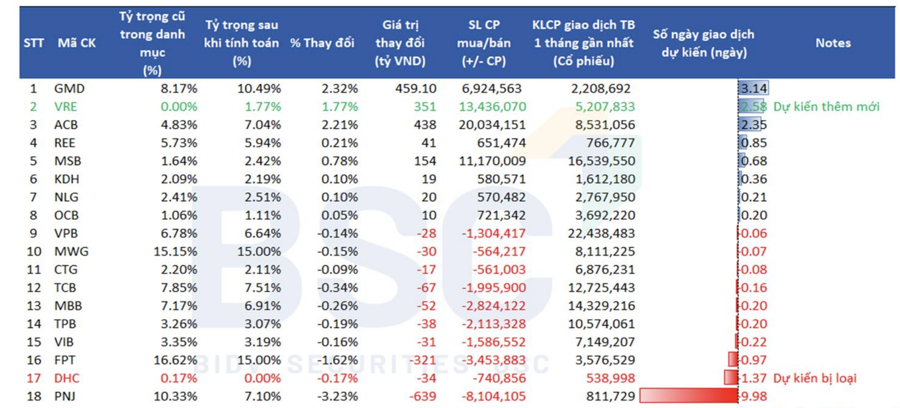Viewport: 900px width, 408px height.
Task: Click MWG new weight 15.00% cell
Action: 260,251
